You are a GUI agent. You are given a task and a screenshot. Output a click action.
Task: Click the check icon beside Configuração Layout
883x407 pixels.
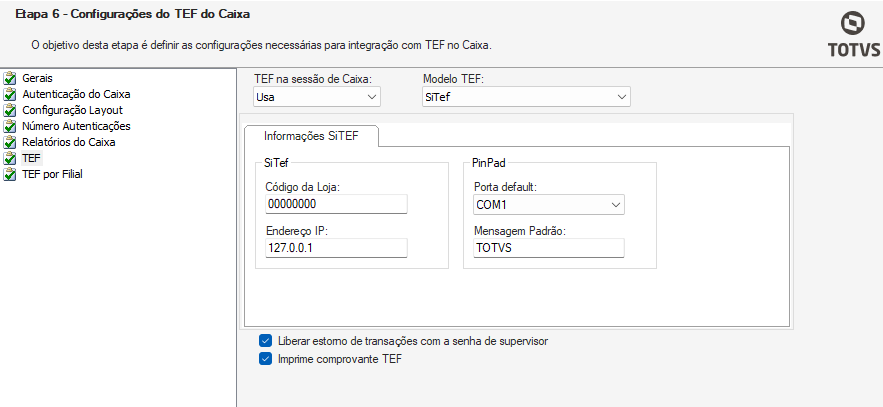(x=11, y=110)
